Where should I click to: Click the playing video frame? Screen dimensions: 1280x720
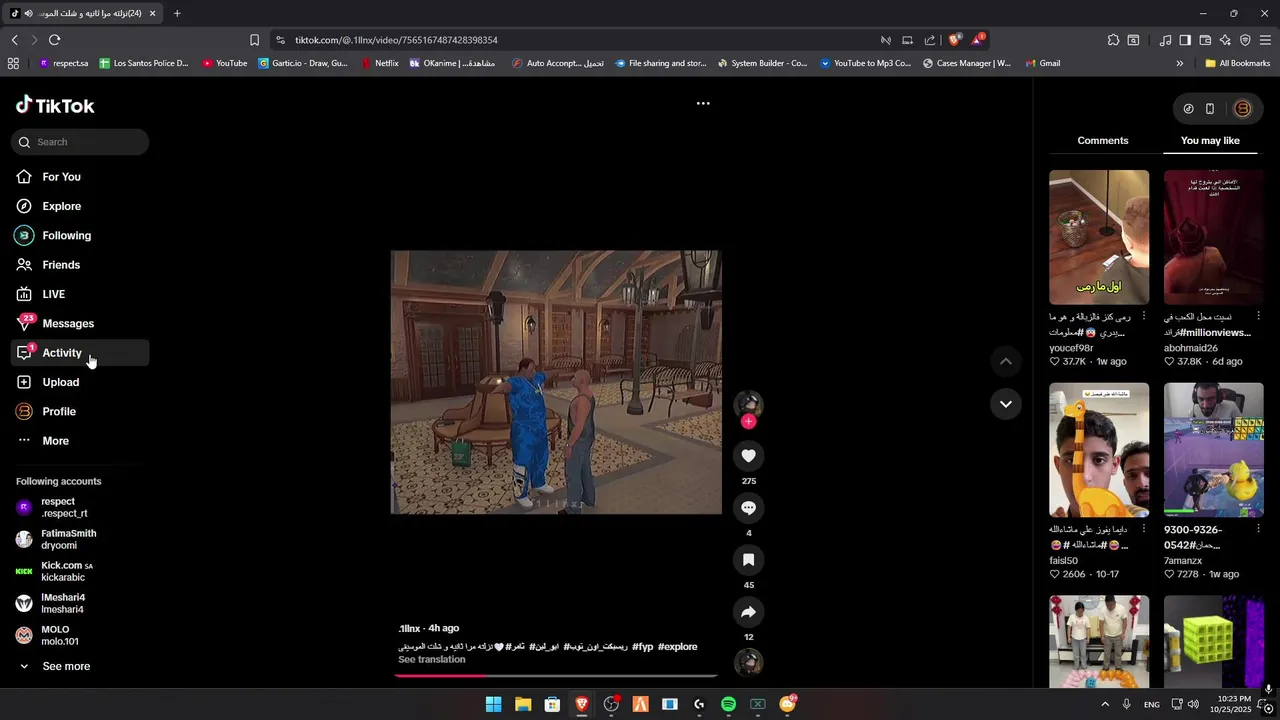coord(556,382)
